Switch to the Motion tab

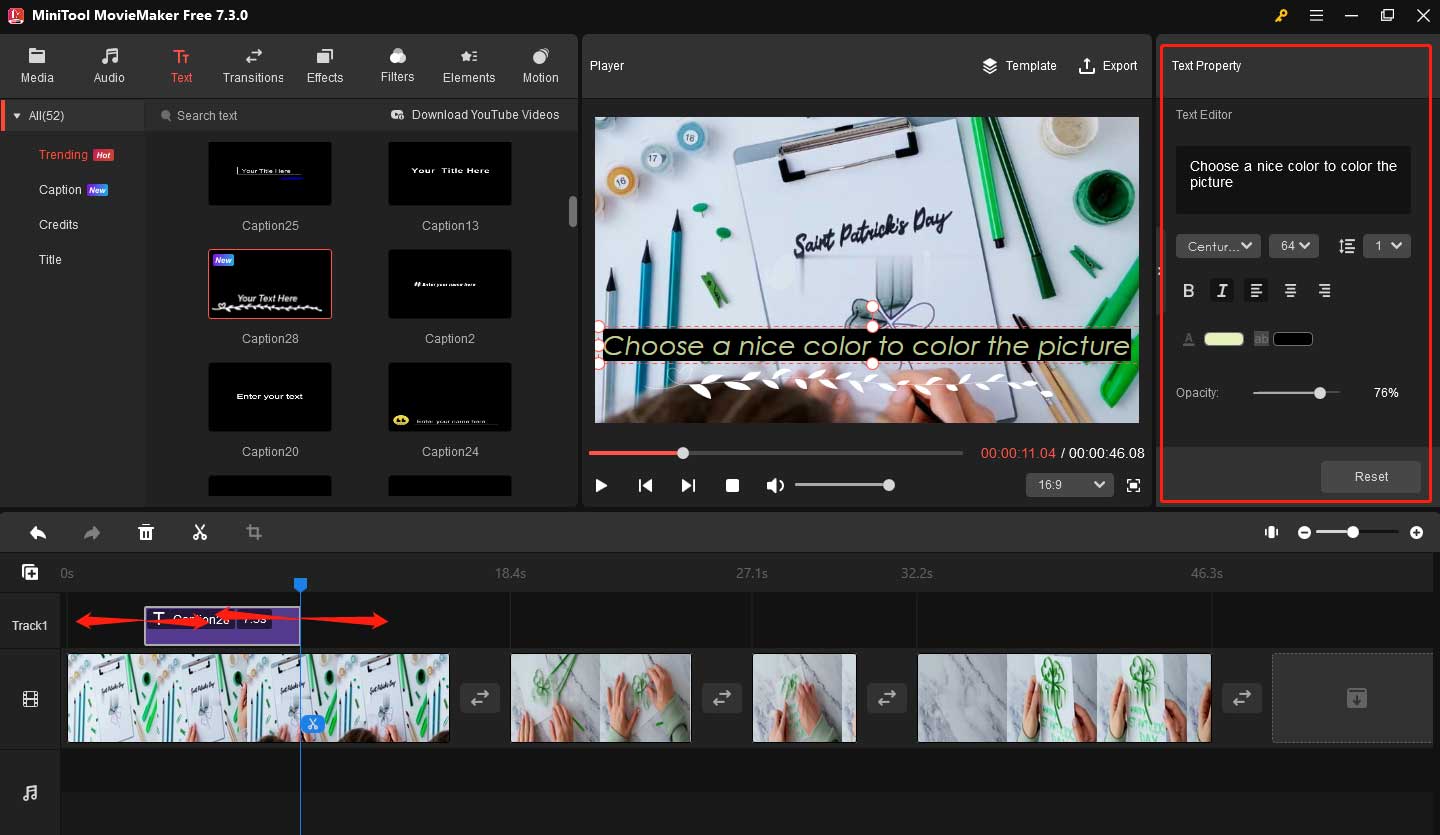pyautogui.click(x=541, y=66)
